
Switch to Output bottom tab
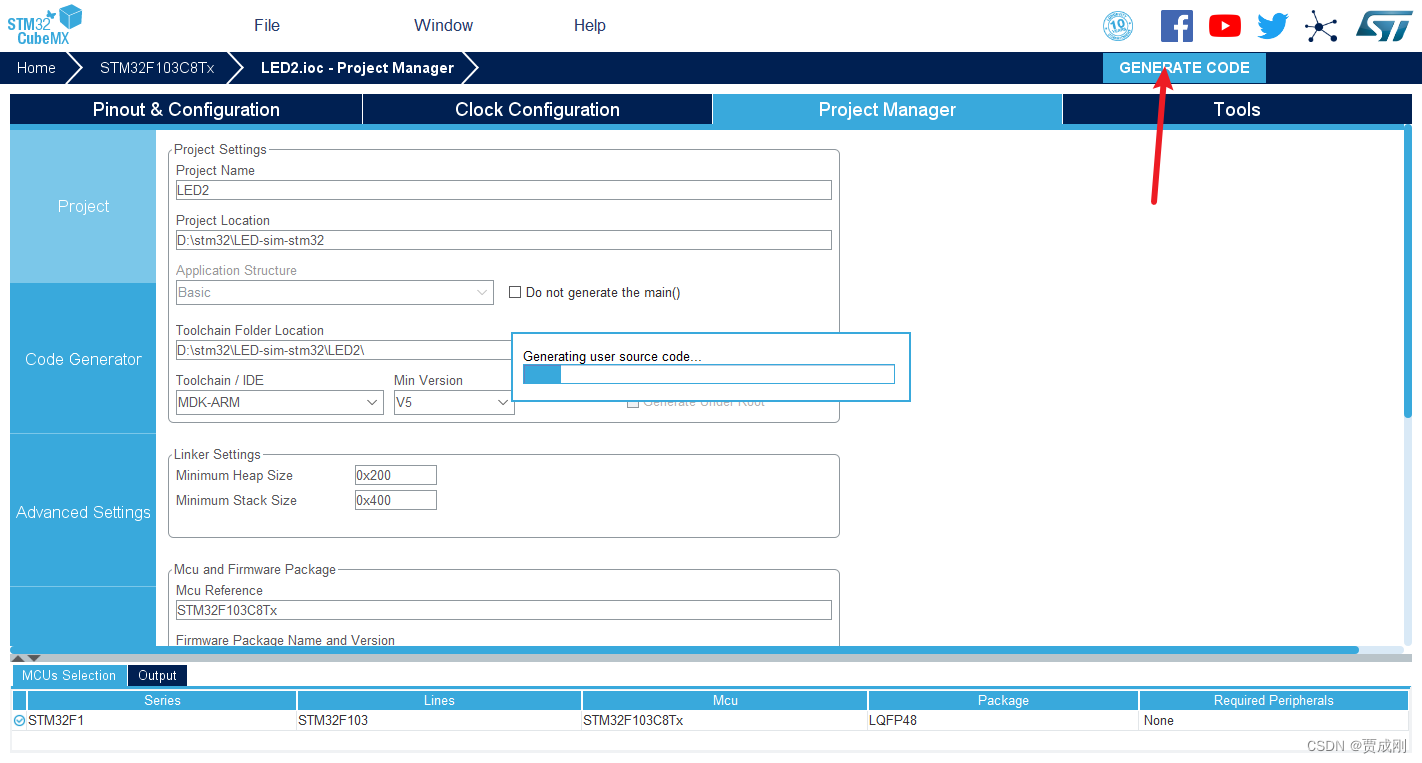pyautogui.click(x=158, y=676)
